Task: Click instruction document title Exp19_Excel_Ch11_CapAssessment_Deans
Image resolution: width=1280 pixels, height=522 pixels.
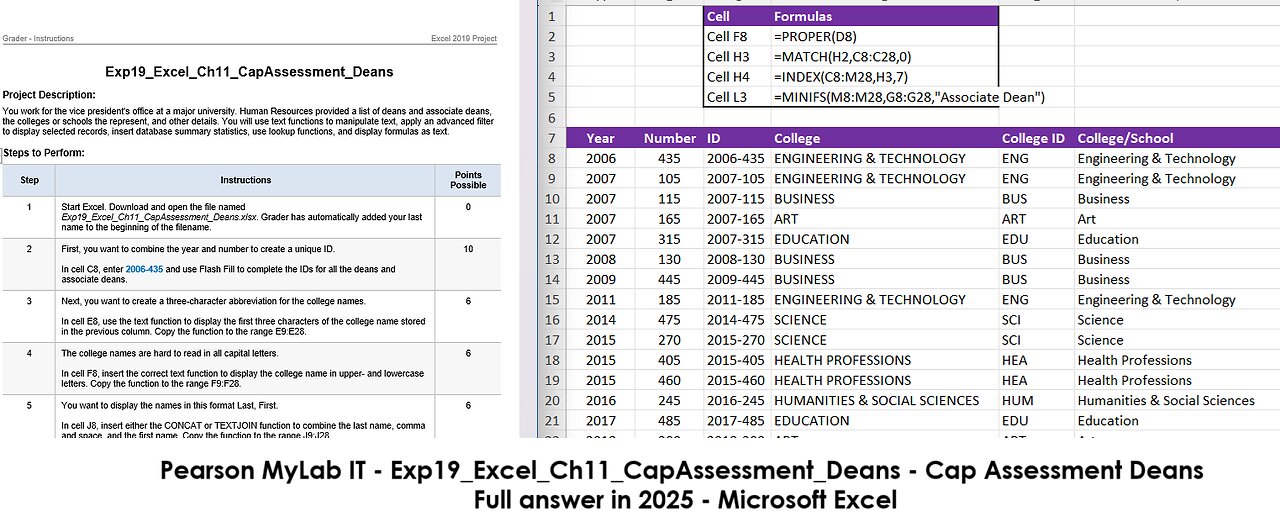Action: 249,72
